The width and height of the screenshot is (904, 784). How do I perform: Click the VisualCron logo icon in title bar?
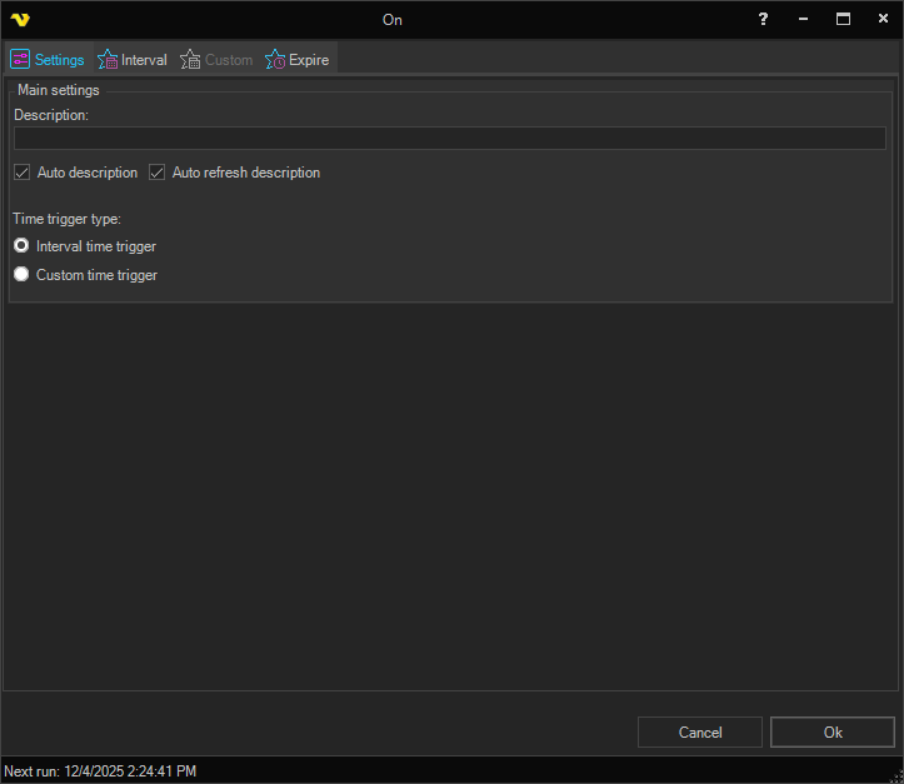coord(20,20)
